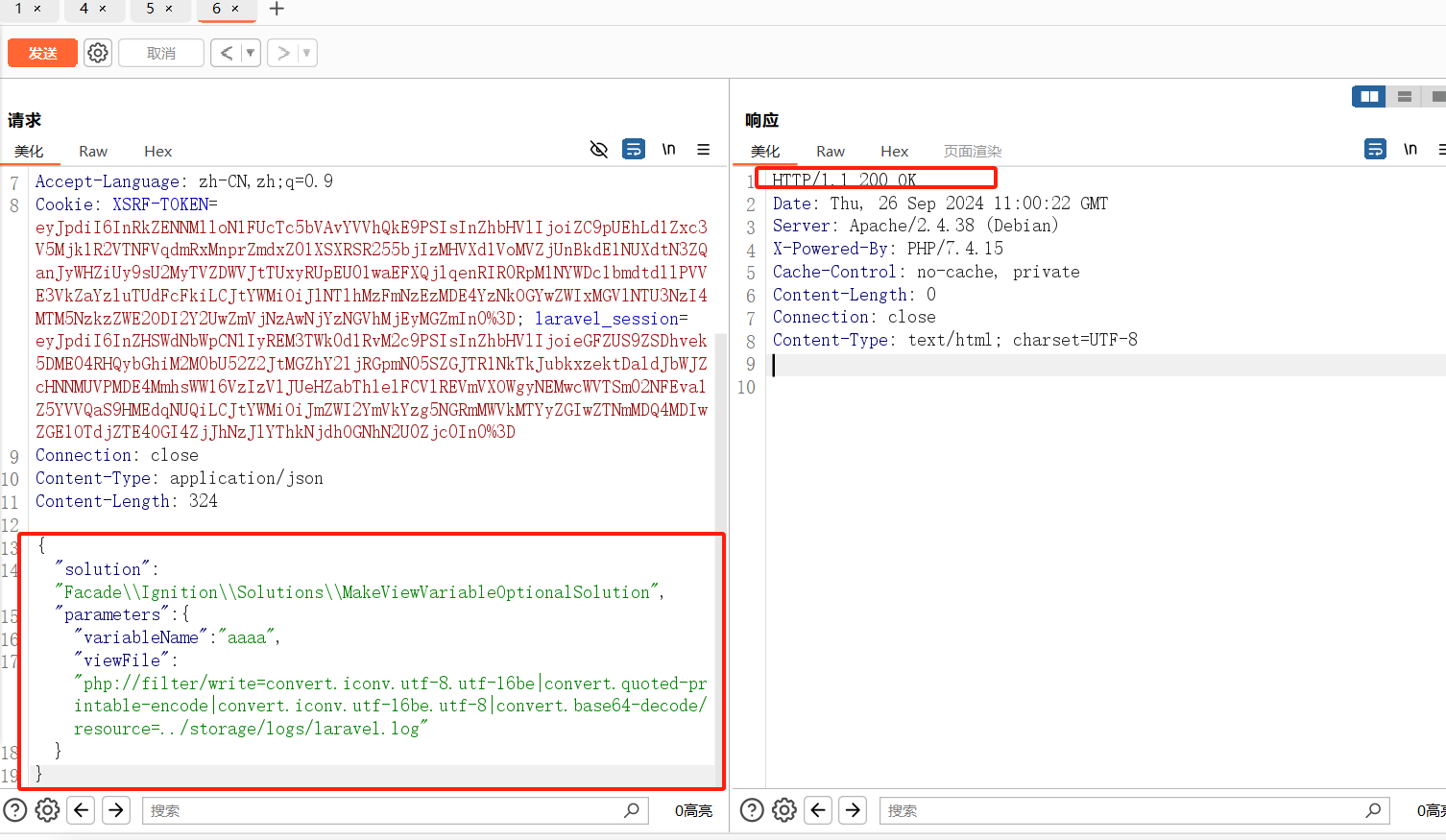Open history dropdown beside the forward arrow
1446x840 pixels.
coord(307,53)
